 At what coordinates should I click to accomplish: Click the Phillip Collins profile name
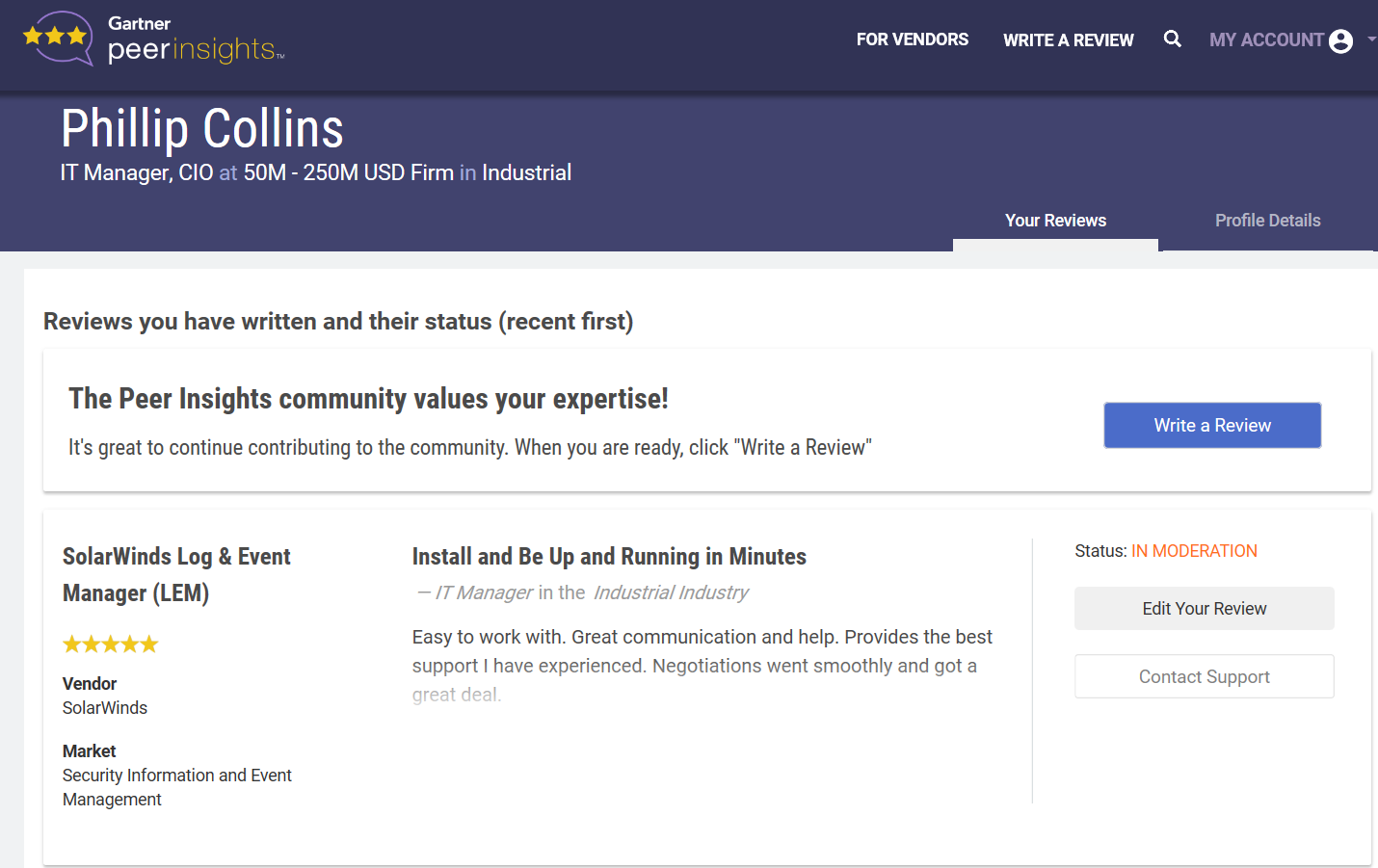pyautogui.click(x=202, y=128)
